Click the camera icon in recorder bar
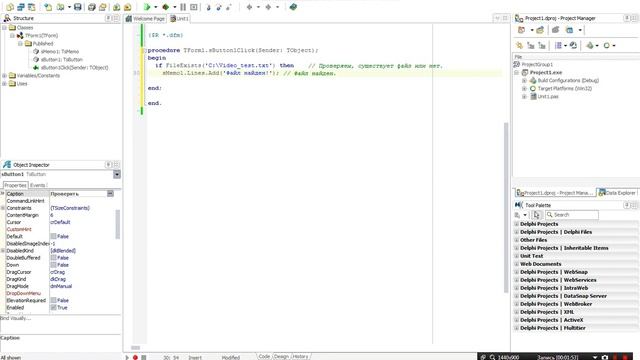Image resolution: width=640 pixels, height=360 pixels. (x=604, y=357)
